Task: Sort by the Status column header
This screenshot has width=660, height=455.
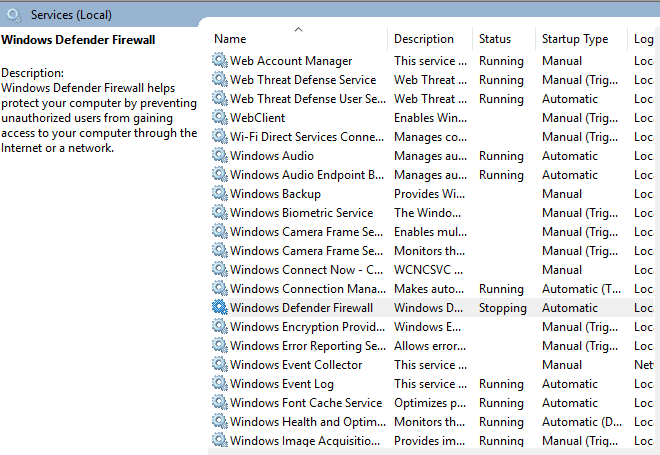Action: [504, 39]
